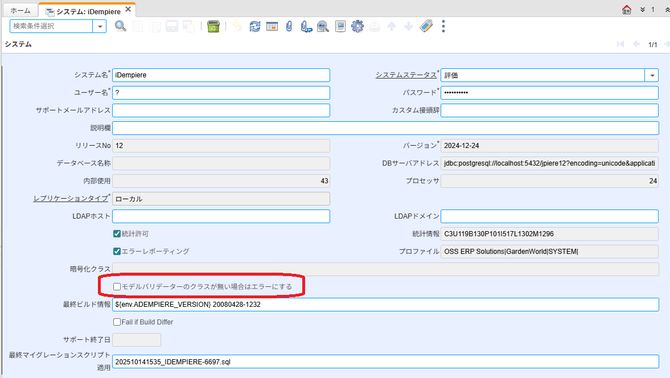Open the 検索条件選択 dropdown arrow
670x378 pixels.
point(100,26)
